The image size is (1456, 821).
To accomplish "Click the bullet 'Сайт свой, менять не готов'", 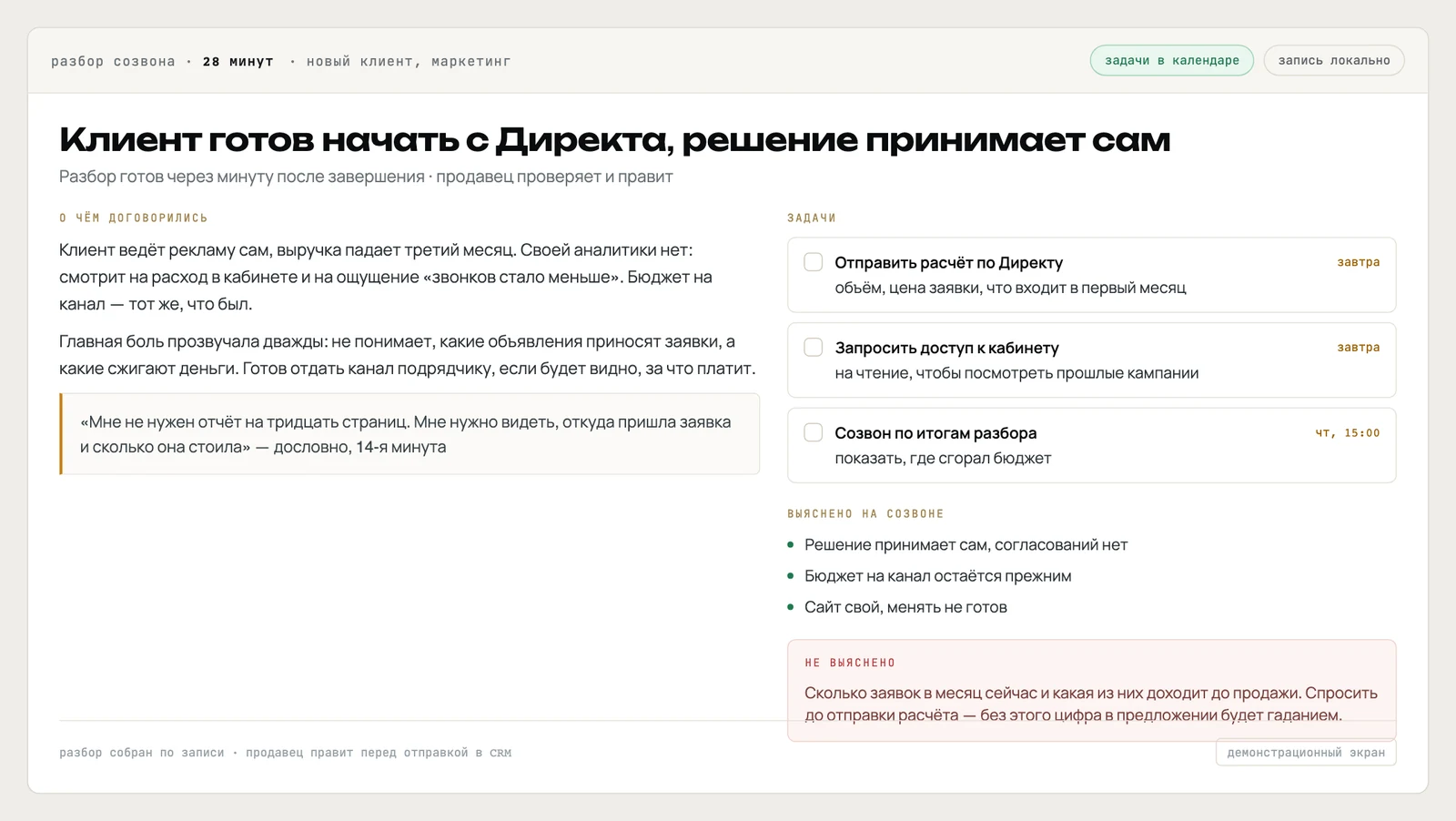I will point(905,607).
